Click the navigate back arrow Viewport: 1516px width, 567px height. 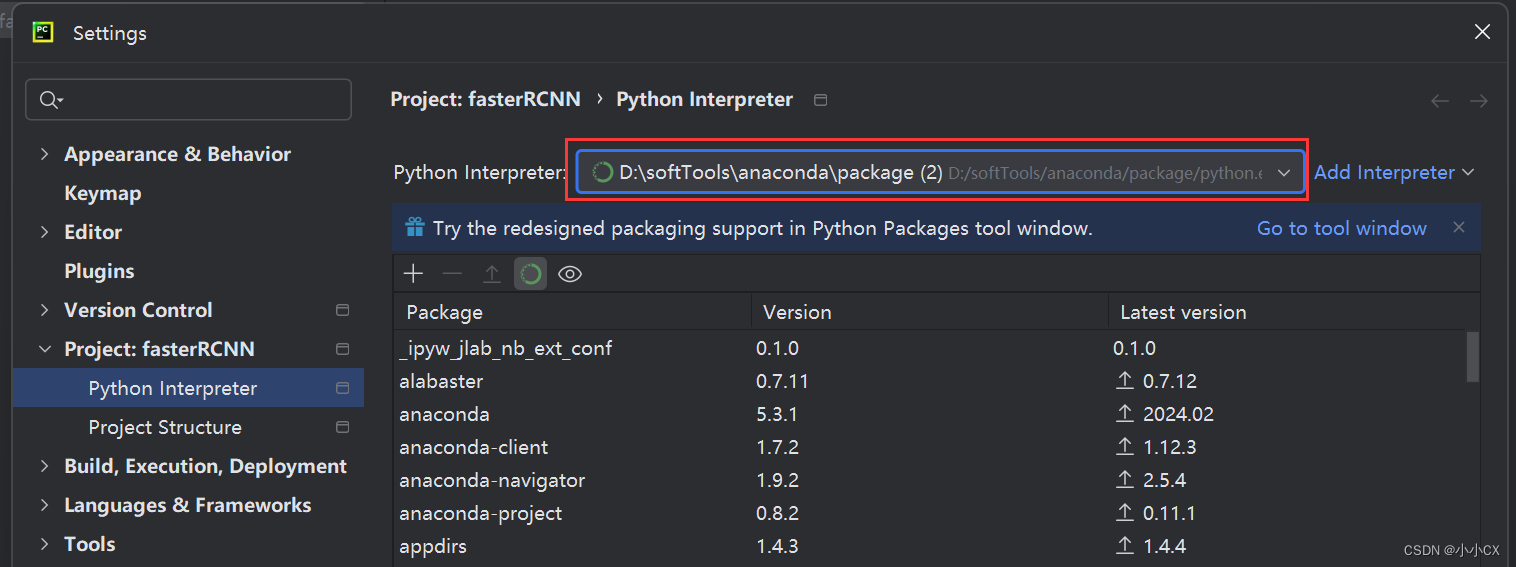[1440, 101]
